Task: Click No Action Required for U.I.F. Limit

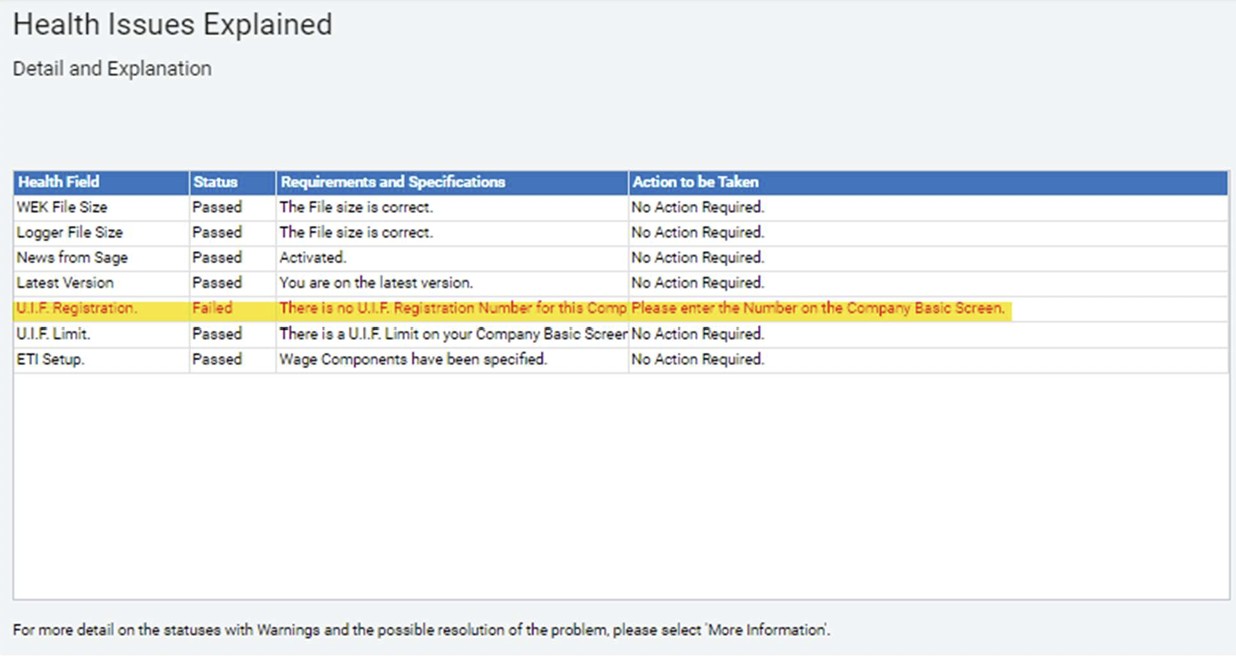Action: pos(697,334)
